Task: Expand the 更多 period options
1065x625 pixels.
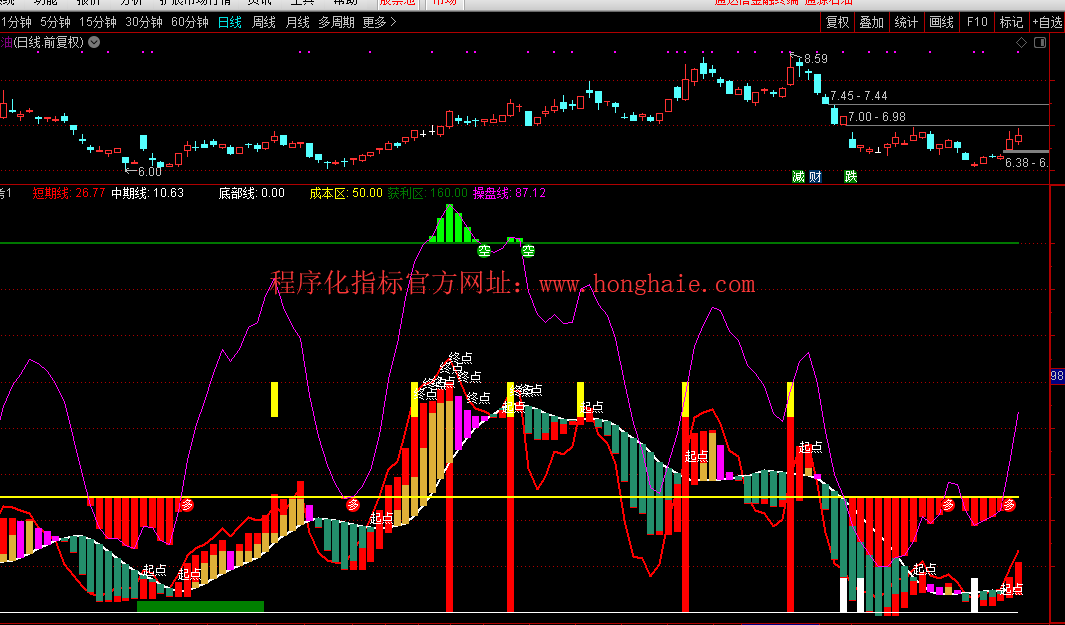Action: click(x=379, y=22)
